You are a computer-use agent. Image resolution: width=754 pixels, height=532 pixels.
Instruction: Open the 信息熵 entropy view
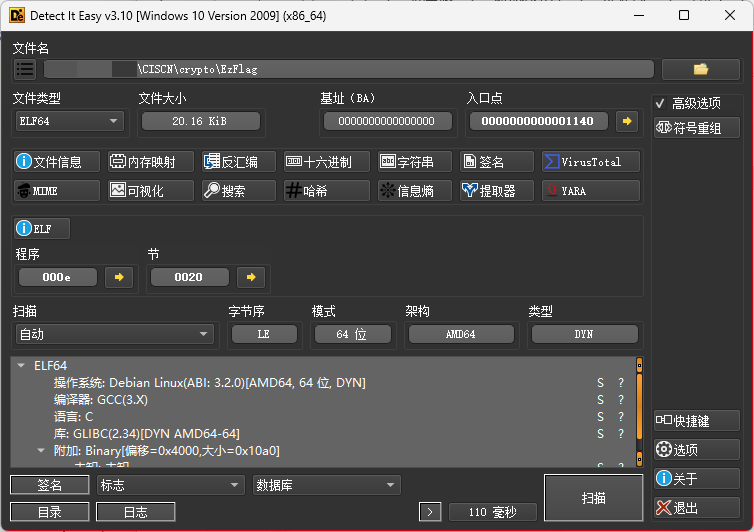[x=415, y=191]
